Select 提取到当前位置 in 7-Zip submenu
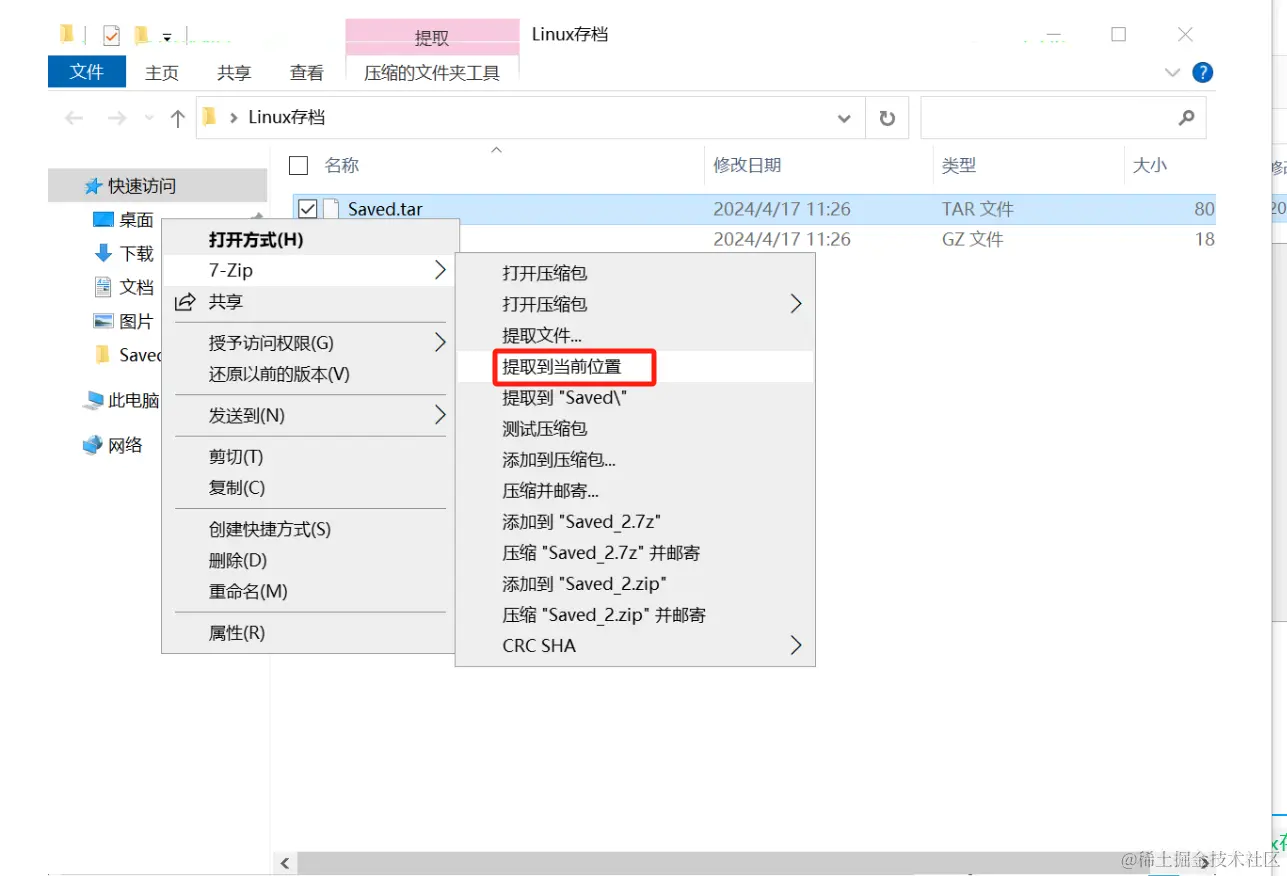The image size is (1287, 876). pos(562,367)
